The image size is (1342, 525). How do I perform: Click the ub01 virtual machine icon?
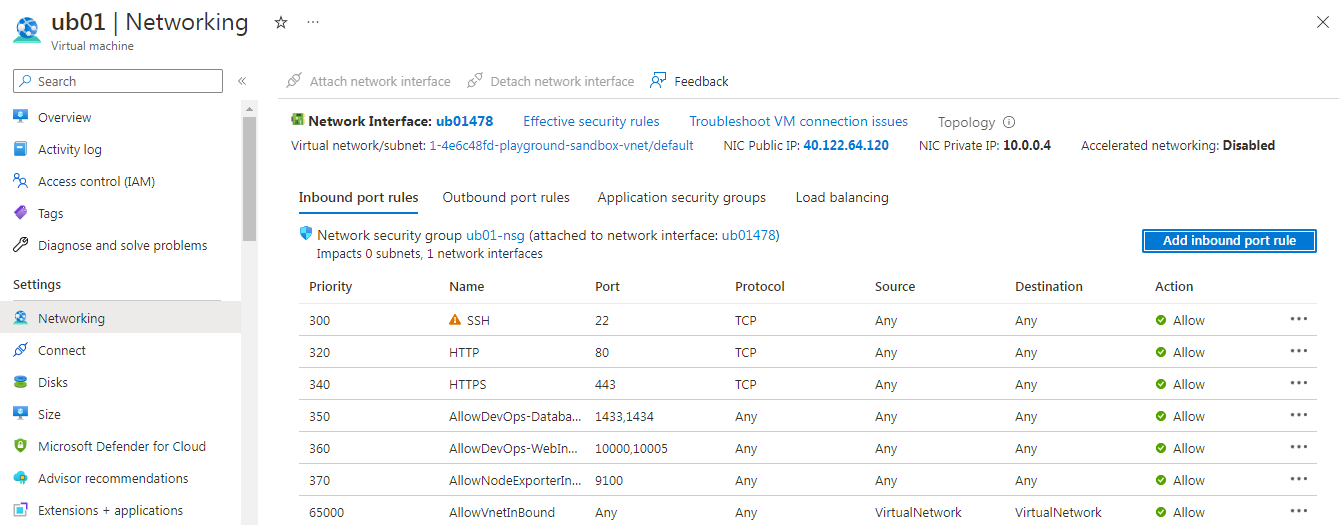tap(27, 29)
